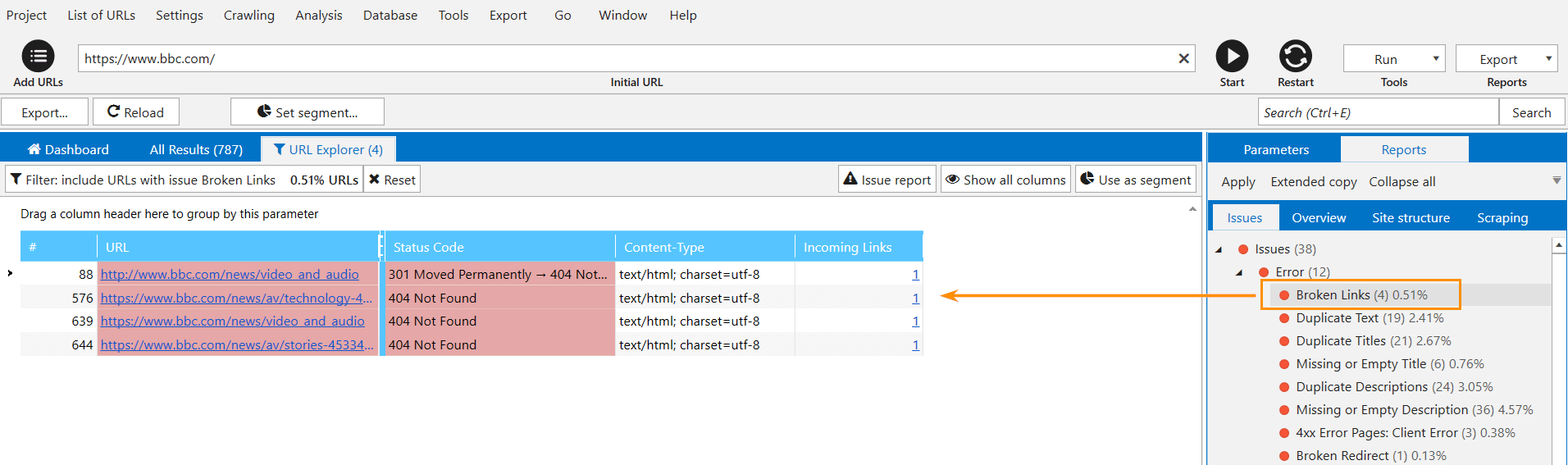Viewport: 1568px width, 465px height.
Task: Open the URL in row 639
Action: pos(233,321)
